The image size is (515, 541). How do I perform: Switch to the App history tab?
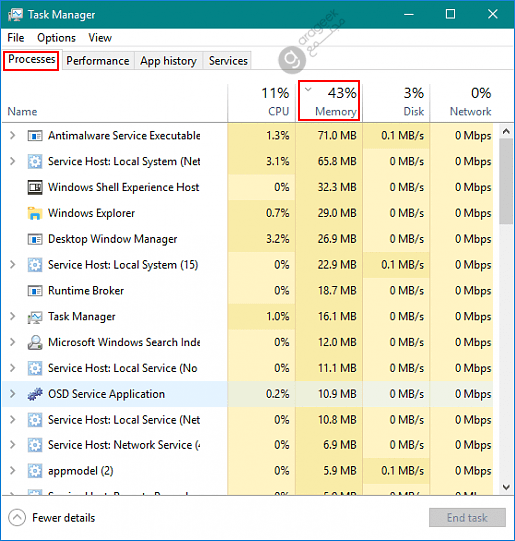pos(168,61)
